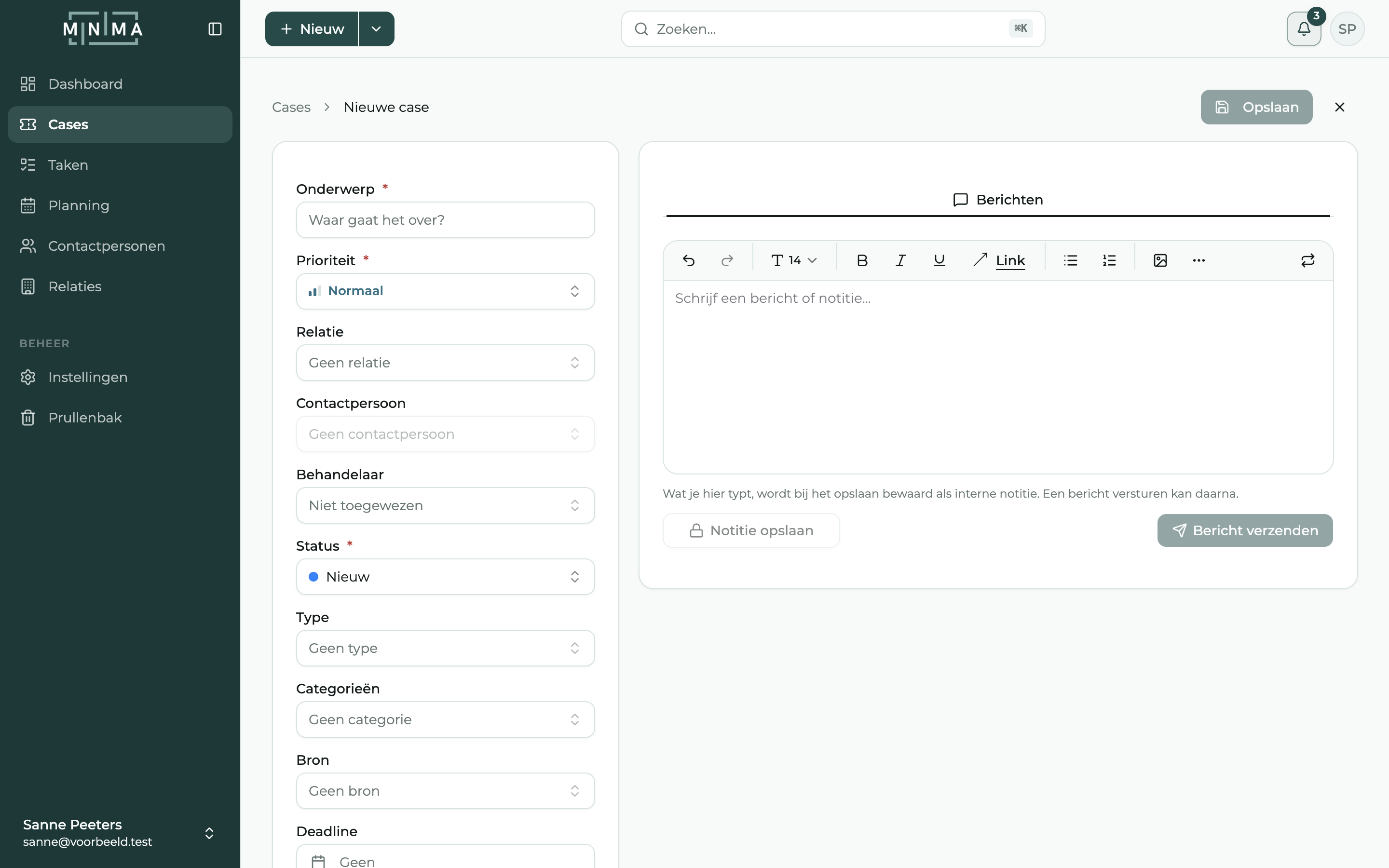Select the Berichten tab
The image size is (1389, 868).
997,200
